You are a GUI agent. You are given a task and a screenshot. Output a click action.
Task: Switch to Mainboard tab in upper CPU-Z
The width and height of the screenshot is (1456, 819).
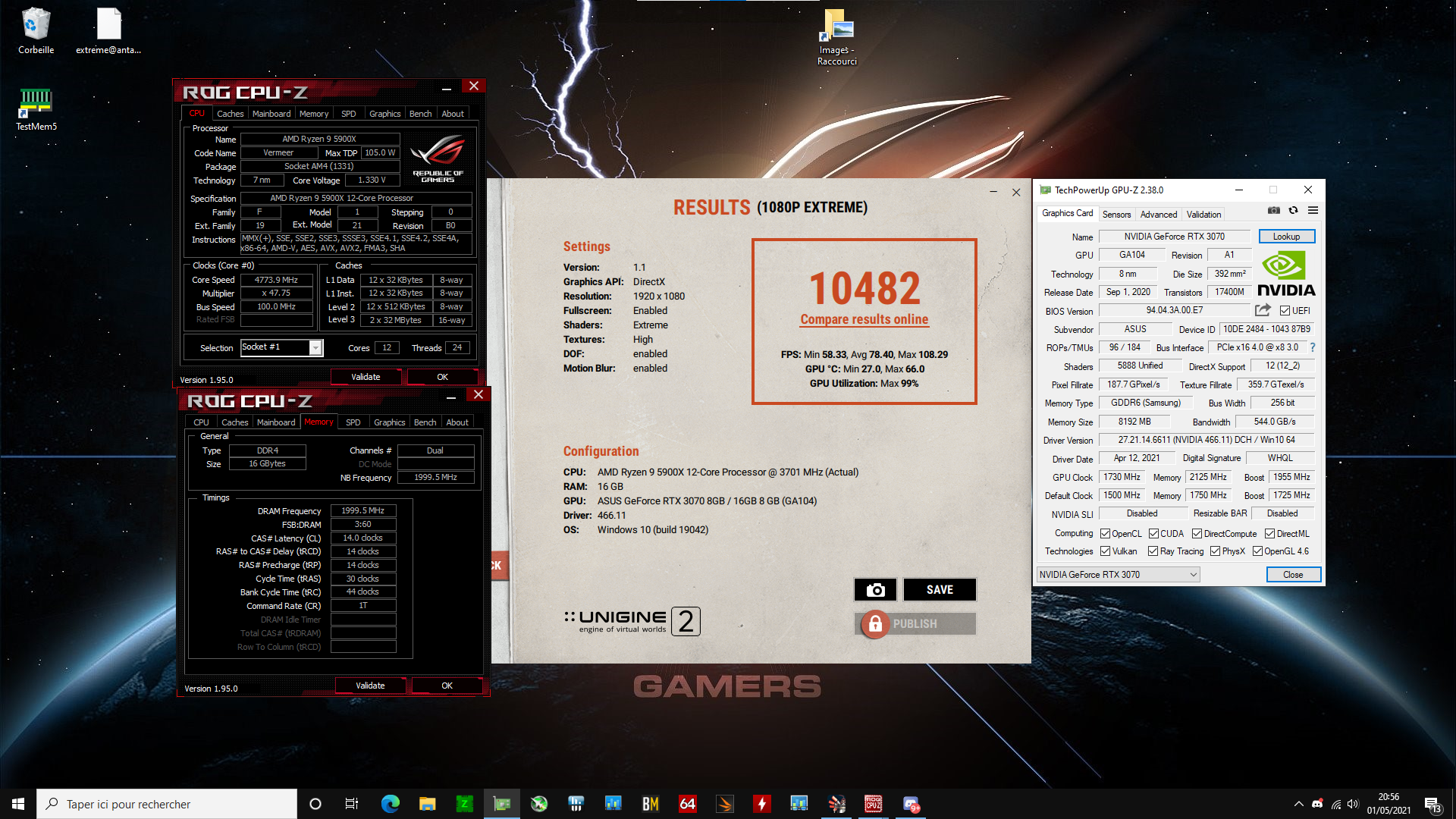[x=271, y=114]
